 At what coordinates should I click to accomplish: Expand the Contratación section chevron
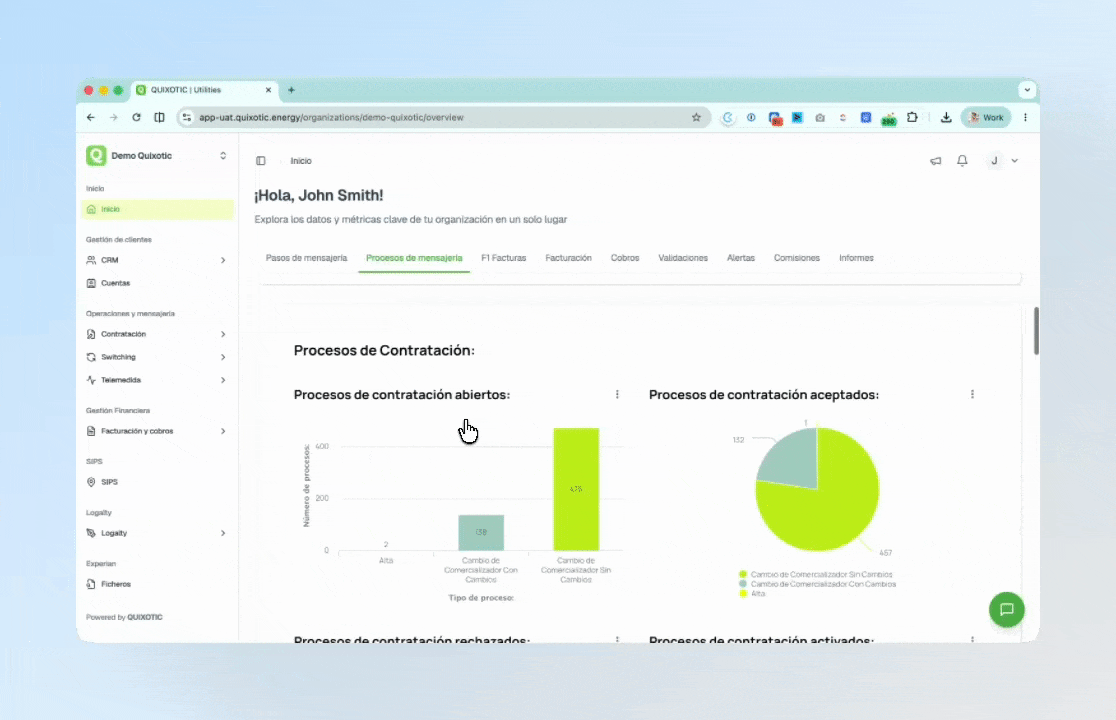click(223, 334)
